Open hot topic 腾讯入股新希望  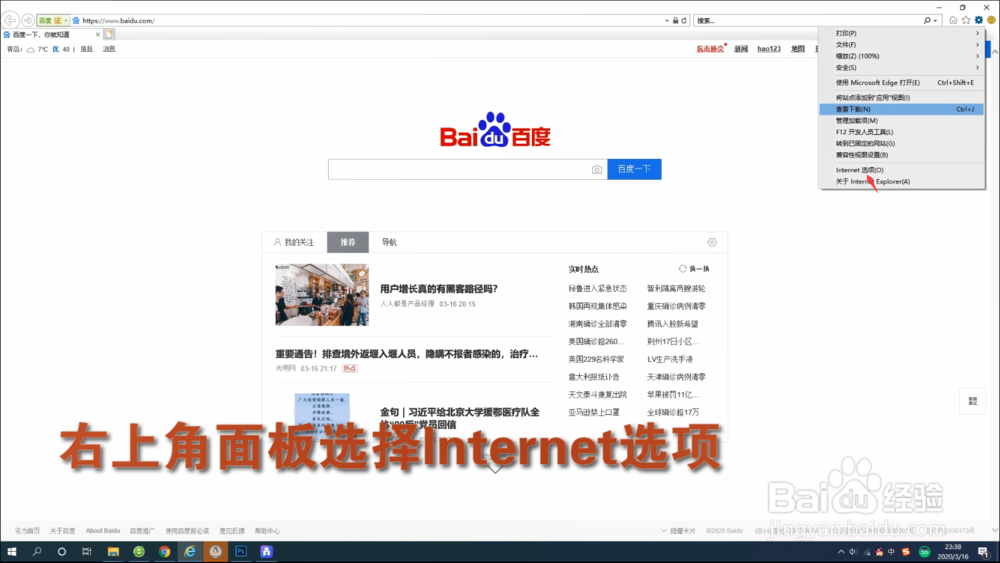pyautogui.click(x=672, y=324)
